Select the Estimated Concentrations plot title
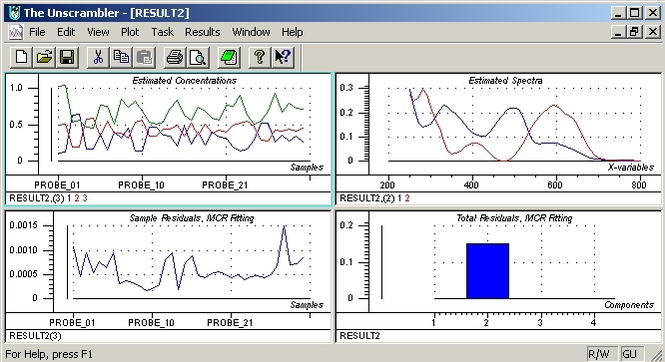 point(184,81)
